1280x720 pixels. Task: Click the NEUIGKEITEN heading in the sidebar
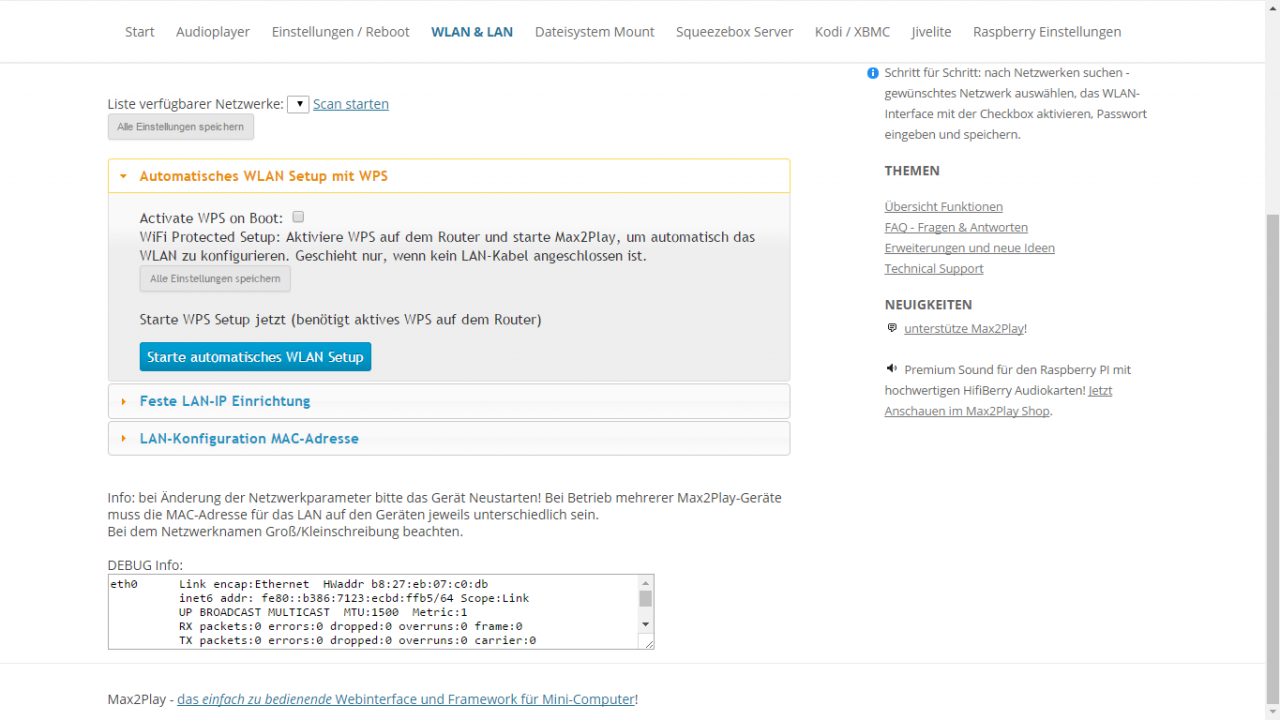[928, 305]
